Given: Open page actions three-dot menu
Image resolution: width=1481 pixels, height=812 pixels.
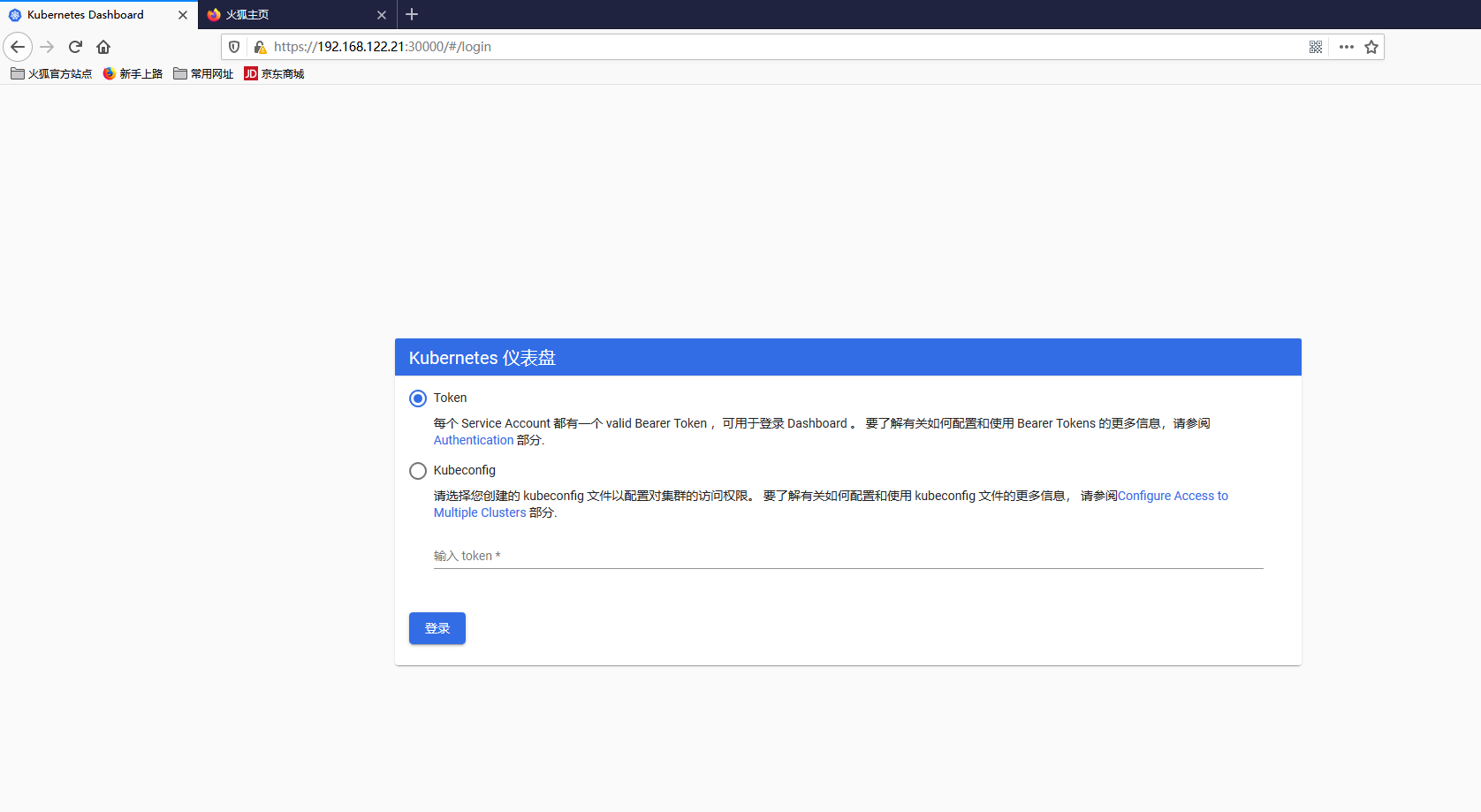Looking at the screenshot, I should 1347,47.
